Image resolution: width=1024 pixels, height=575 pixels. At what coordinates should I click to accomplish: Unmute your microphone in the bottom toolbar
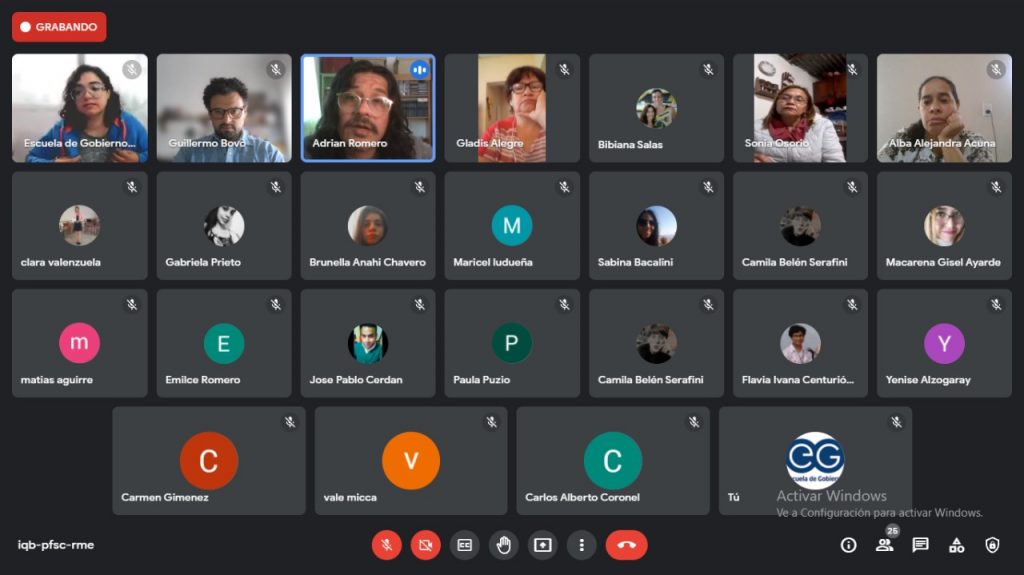[x=387, y=545]
